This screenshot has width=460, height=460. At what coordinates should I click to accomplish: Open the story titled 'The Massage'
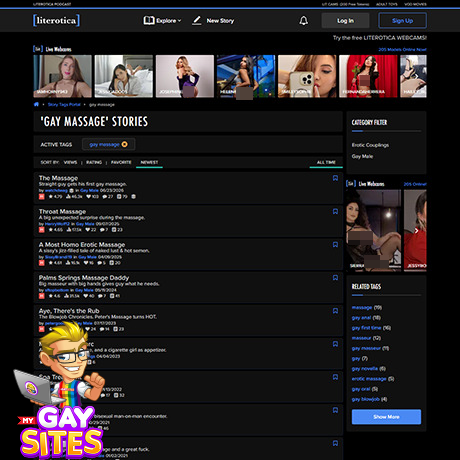tap(58, 178)
